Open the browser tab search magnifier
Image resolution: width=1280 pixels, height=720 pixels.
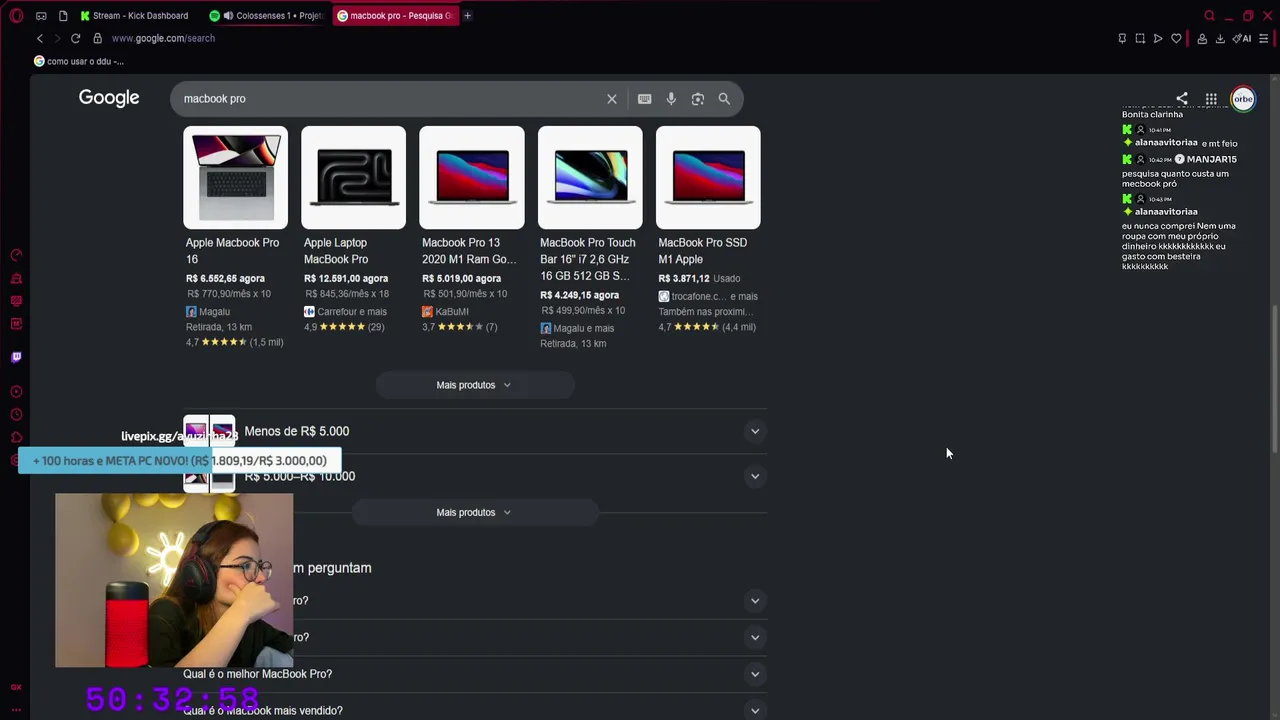coord(1209,16)
